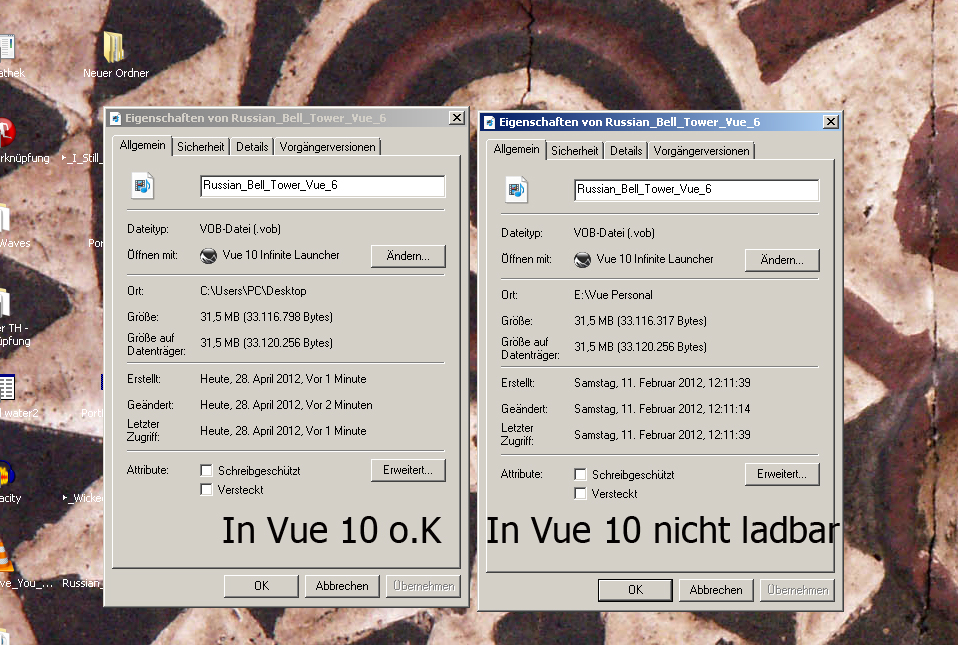The height and width of the screenshot is (645, 958).
Task: Click Letzter Zugriff value Samstag, 11. Februar 2012, 12:11:39
Action: [662, 434]
